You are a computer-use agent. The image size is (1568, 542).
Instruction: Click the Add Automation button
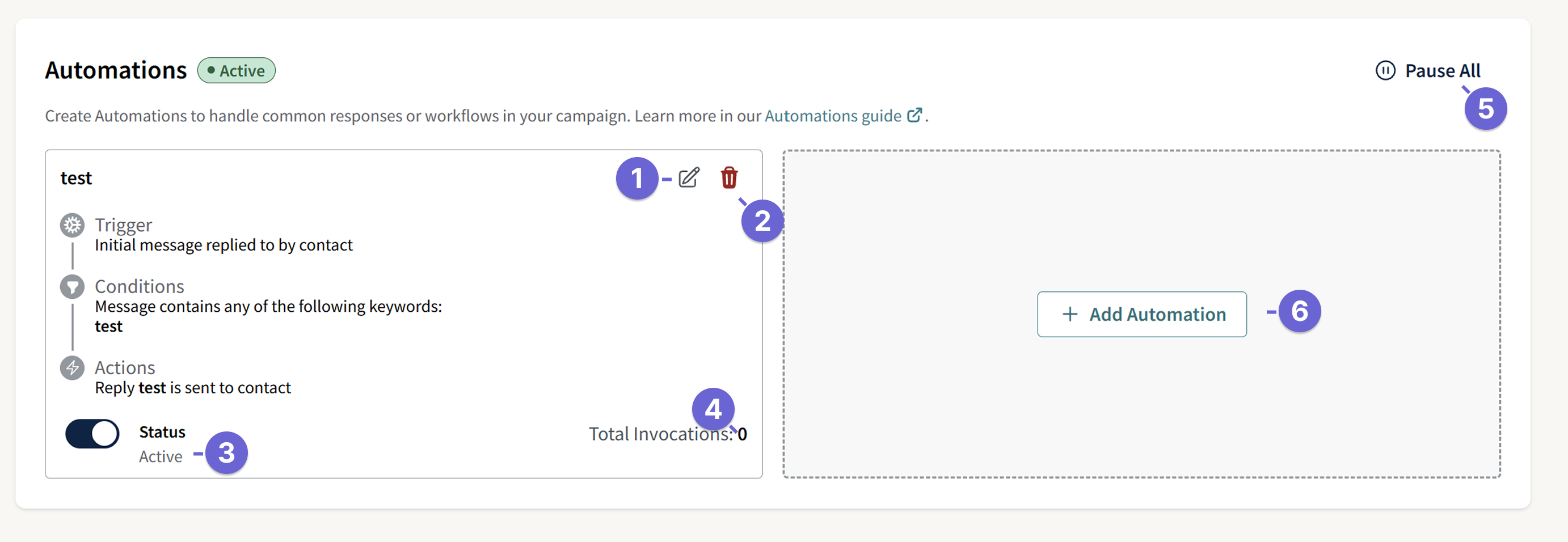point(1142,314)
